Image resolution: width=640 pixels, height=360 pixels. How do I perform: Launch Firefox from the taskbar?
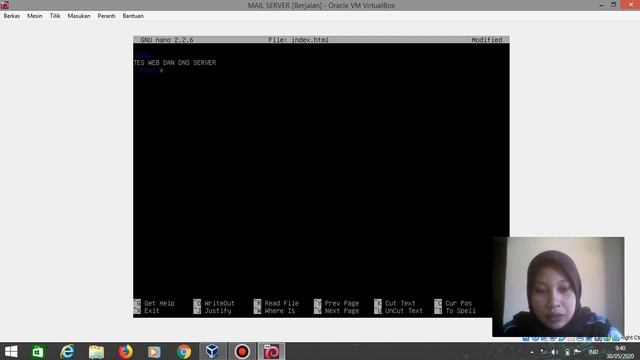coord(126,351)
